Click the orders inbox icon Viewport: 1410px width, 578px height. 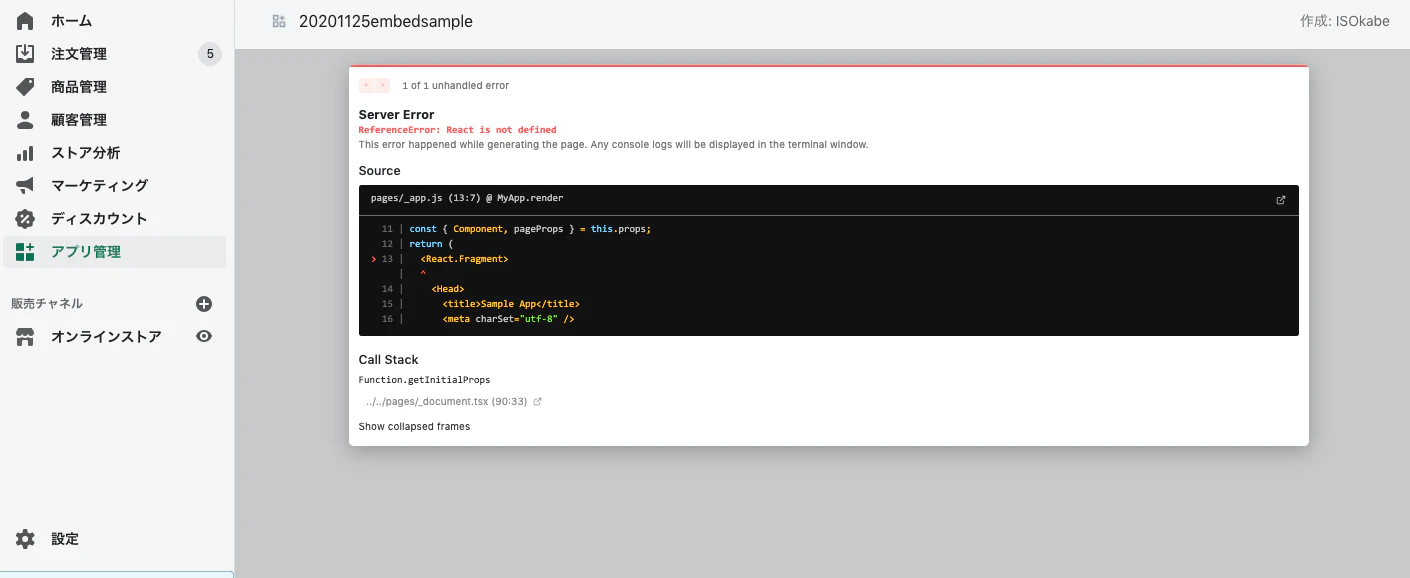26,54
